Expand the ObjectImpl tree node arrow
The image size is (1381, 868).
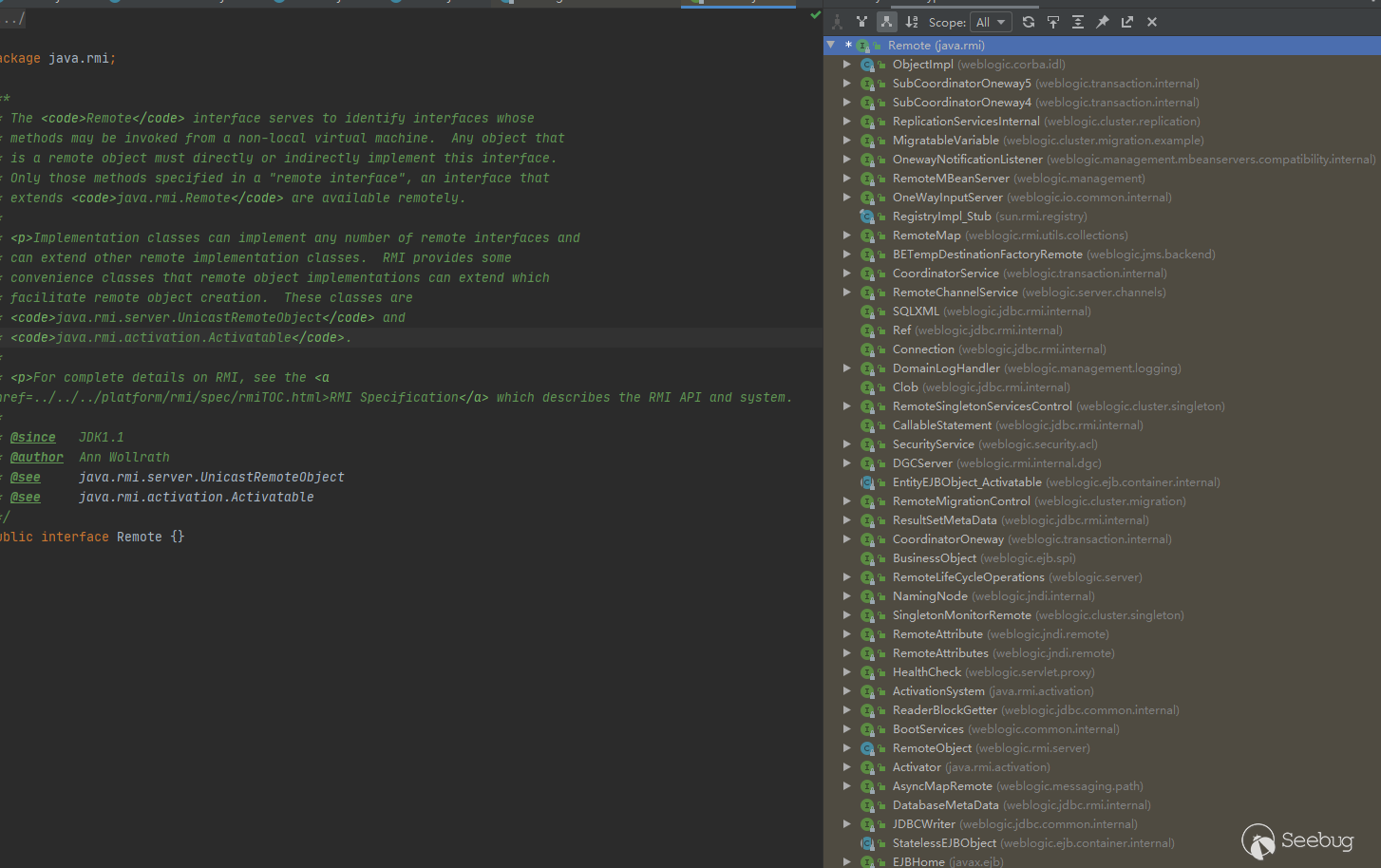(x=846, y=65)
